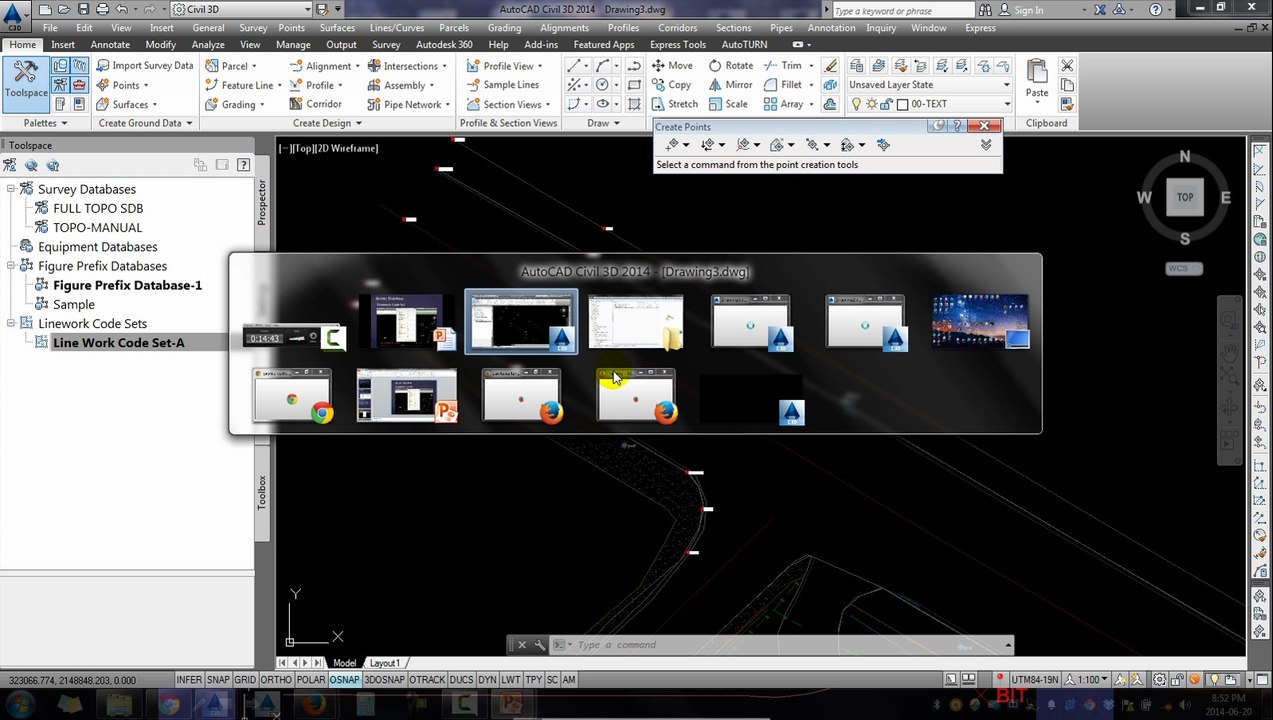The width and height of the screenshot is (1273, 720).
Task: Click the Feature Line tool
Action: 240,85
